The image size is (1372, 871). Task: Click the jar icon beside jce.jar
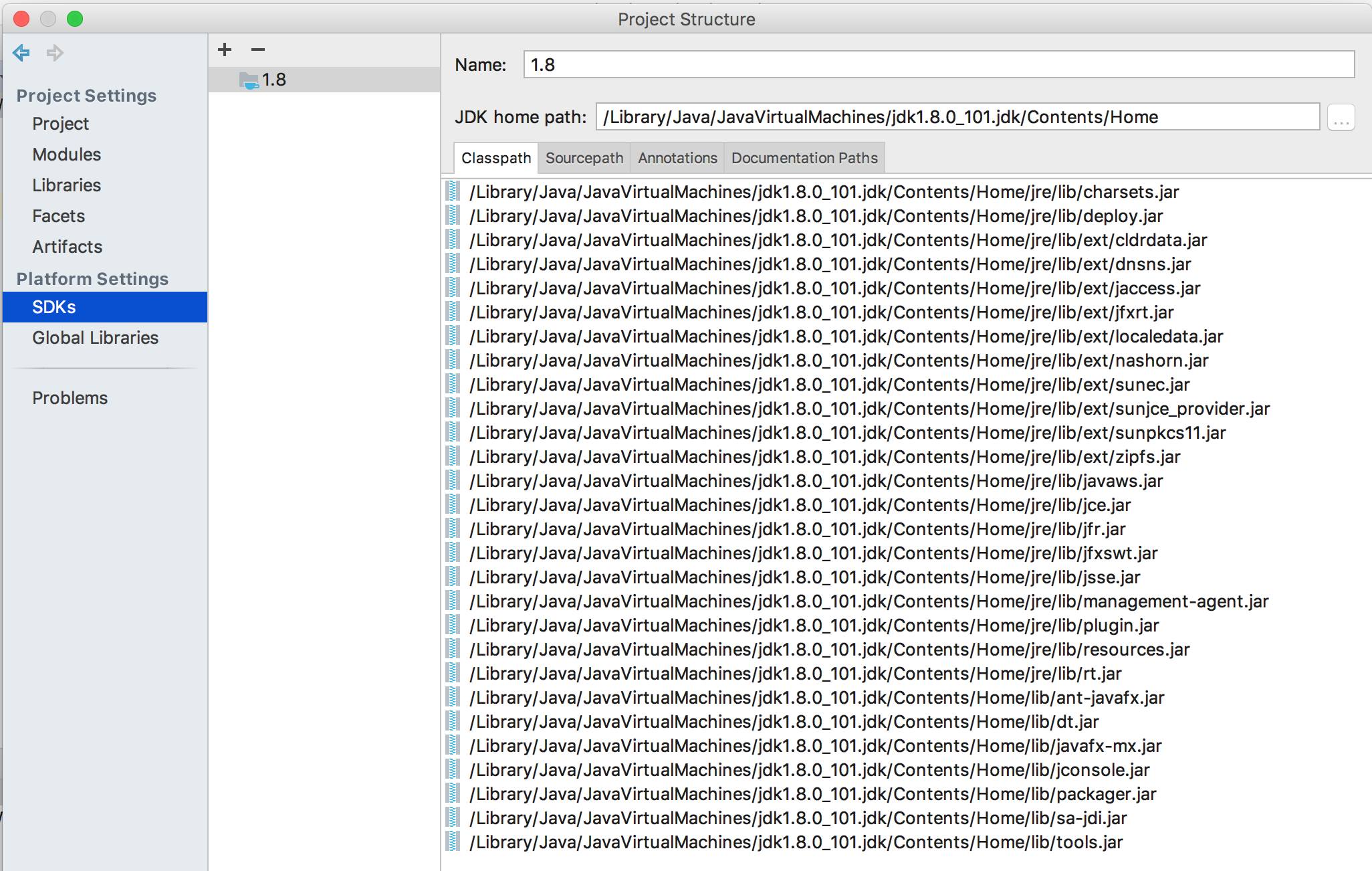coord(453,505)
